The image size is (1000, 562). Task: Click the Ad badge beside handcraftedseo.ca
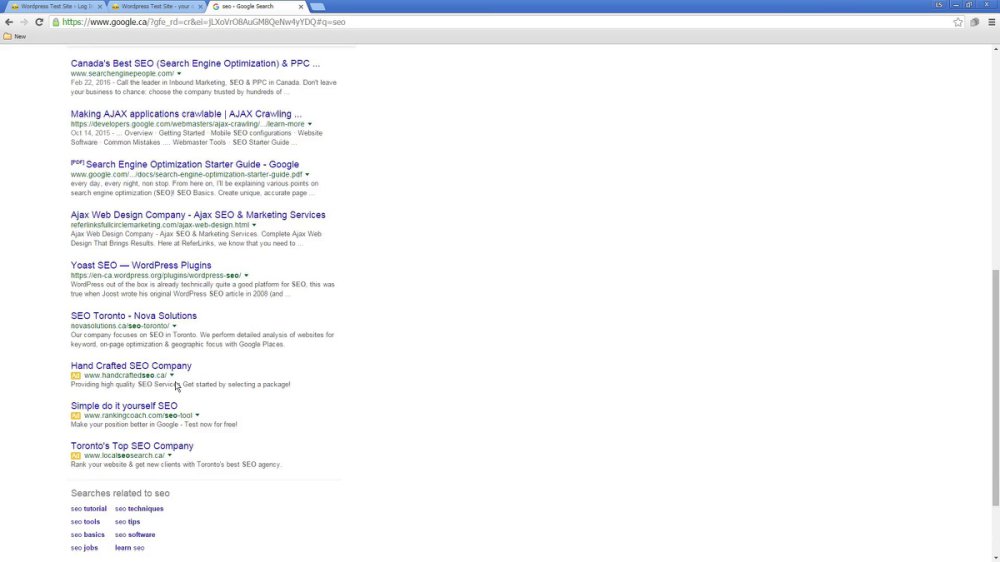(x=75, y=376)
